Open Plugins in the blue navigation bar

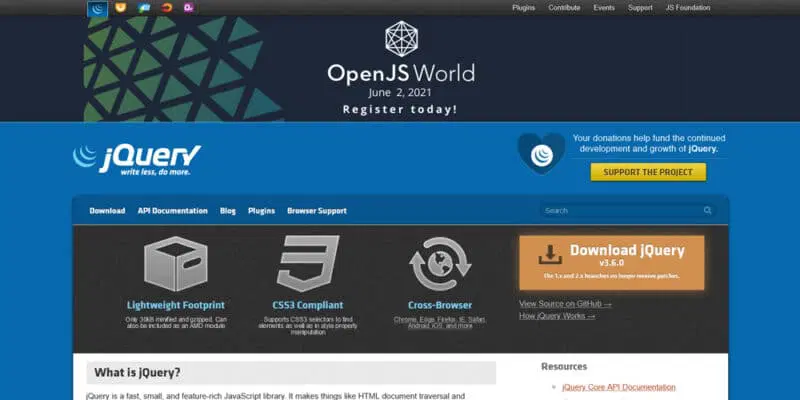pos(261,211)
